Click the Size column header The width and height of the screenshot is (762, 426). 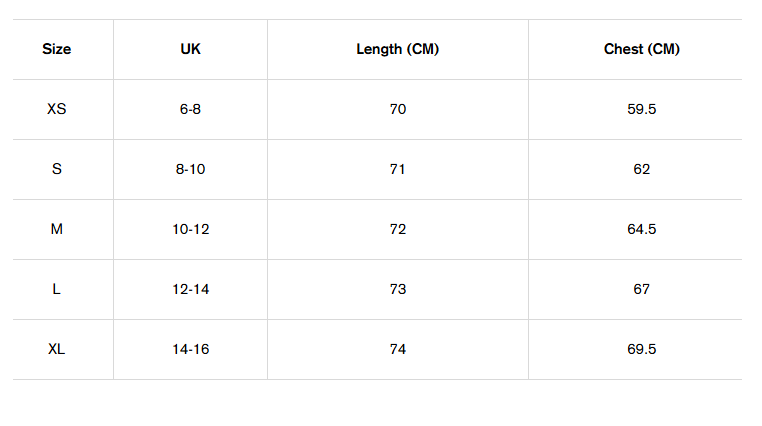tap(57, 49)
